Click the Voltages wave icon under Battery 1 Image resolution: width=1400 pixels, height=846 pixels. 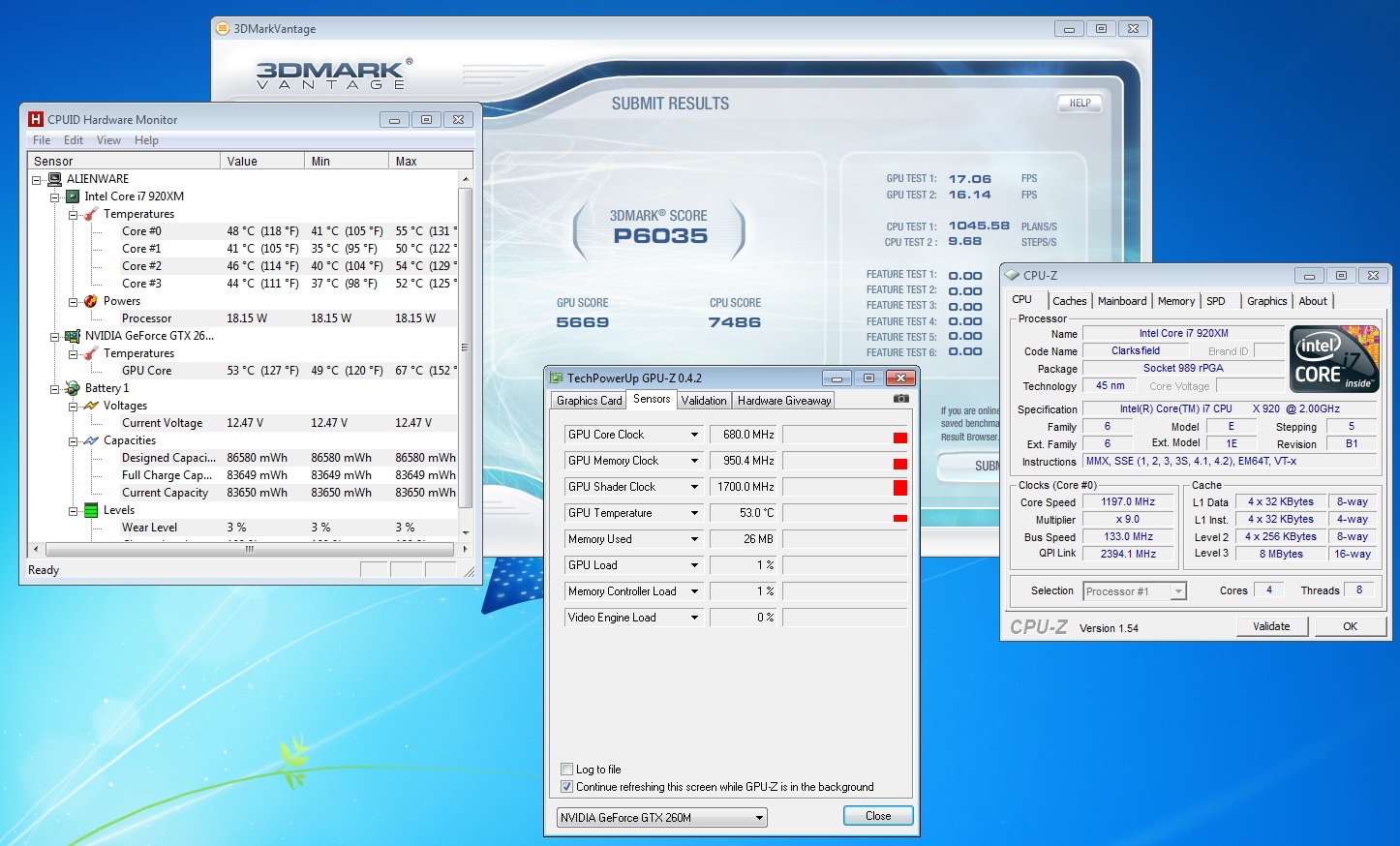[x=91, y=406]
